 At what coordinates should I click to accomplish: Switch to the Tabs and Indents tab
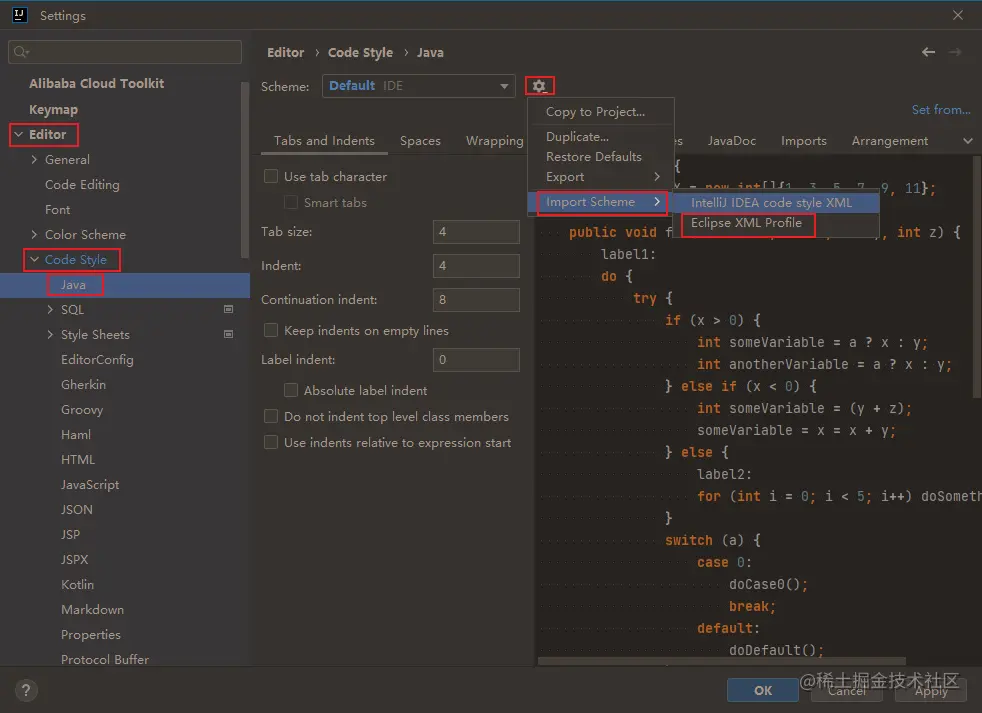pyautogui.click(x=324, y=141)
